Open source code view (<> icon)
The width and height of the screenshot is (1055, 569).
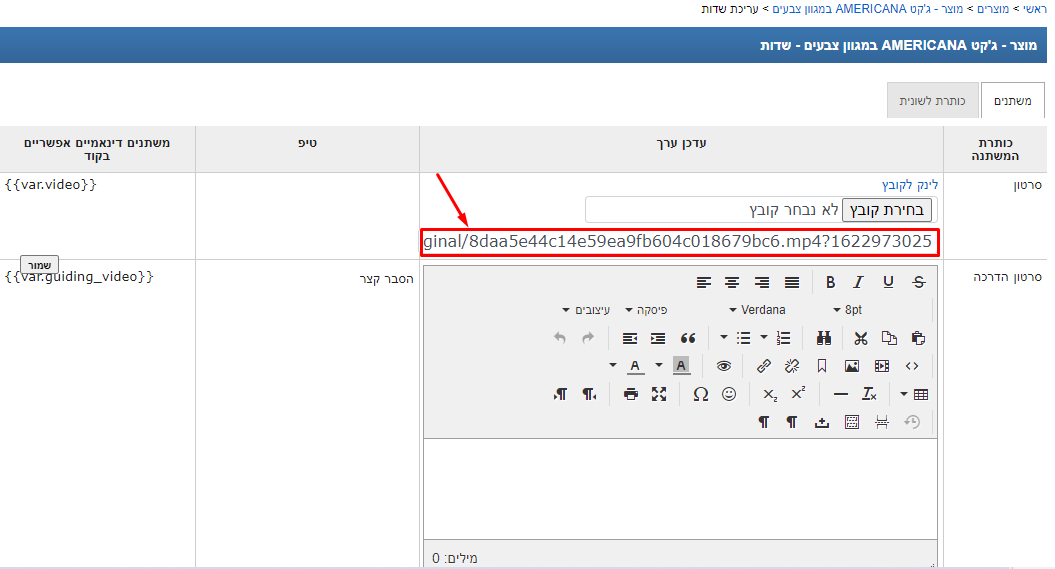(x=912, y=366)
